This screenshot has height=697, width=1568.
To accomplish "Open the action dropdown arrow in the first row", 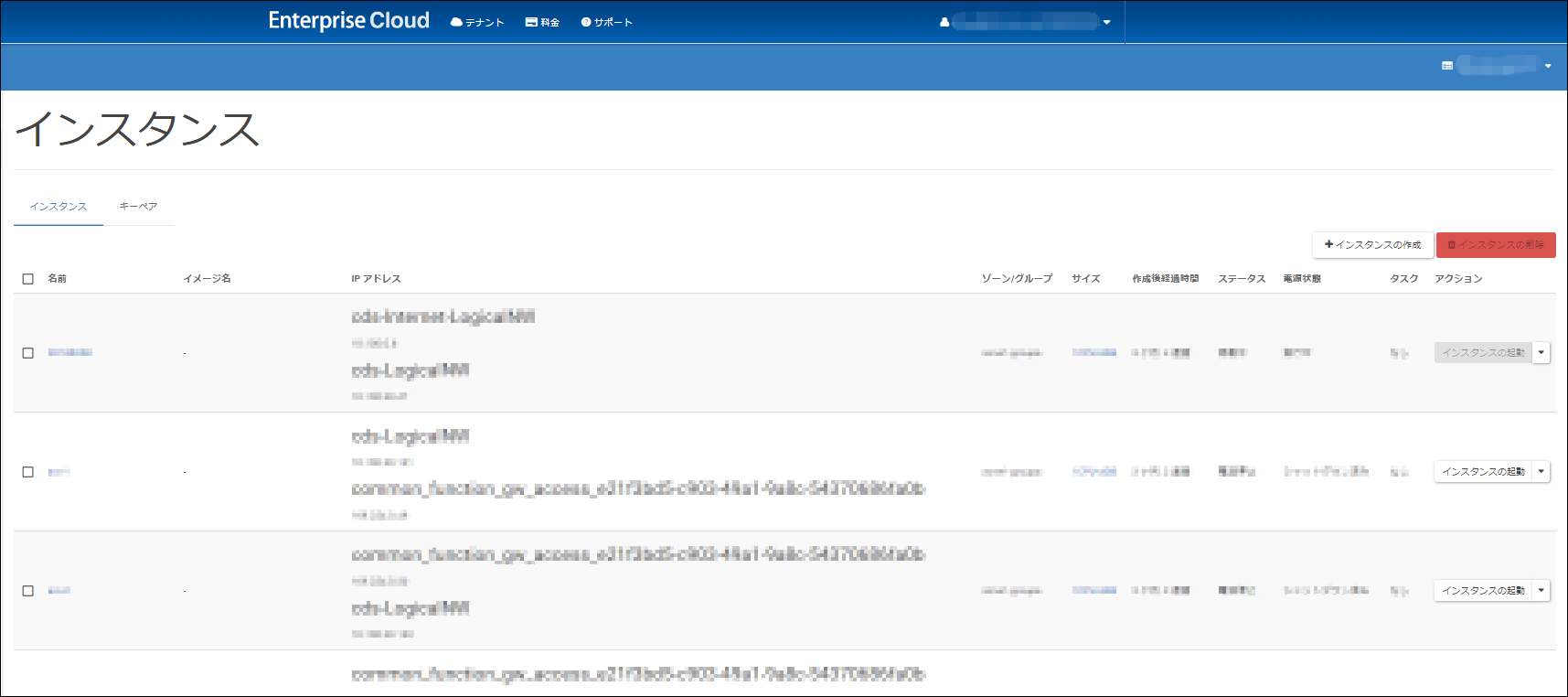I will click(x=1541, y=352).
